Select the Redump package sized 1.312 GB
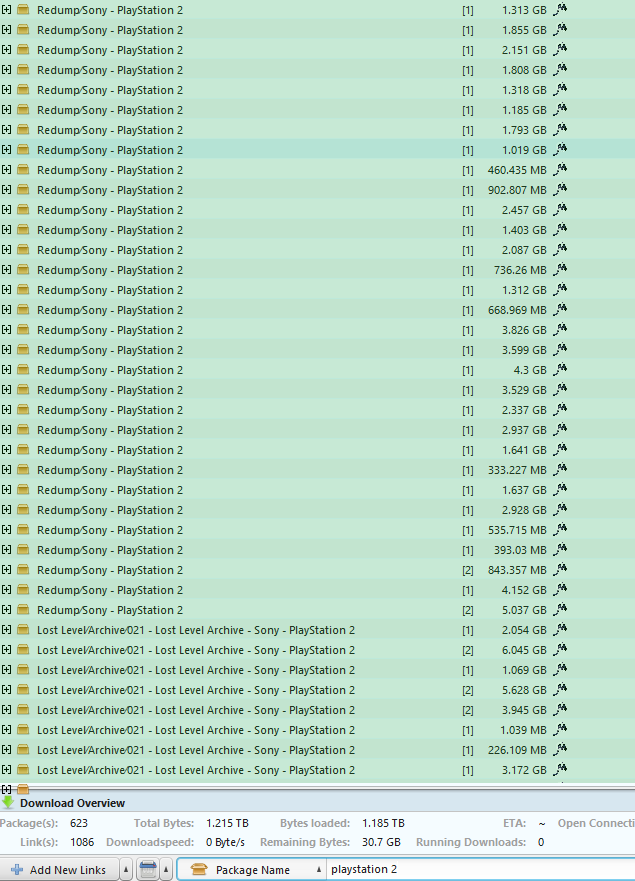The height and width of the screenshot is (881, 635). pyautogui.click(x=318, y=290)
